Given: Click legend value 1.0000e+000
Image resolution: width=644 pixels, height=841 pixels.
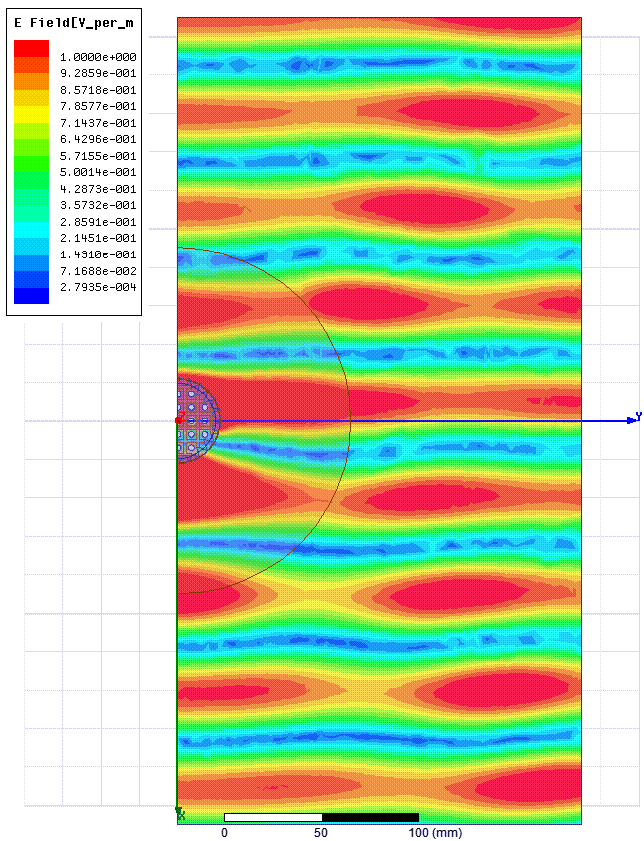Looking at the screenshot, I should [x=98, y=57].
